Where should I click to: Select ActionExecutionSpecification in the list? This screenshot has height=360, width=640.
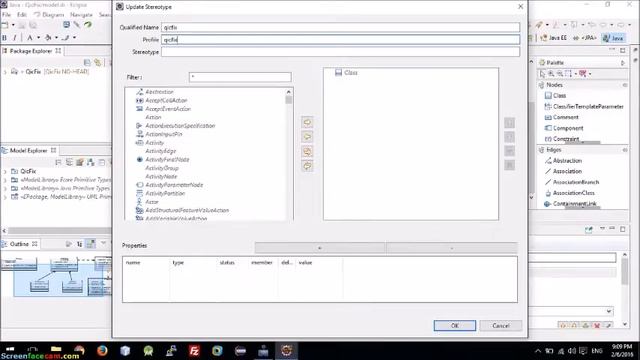[x=180, y=126]
